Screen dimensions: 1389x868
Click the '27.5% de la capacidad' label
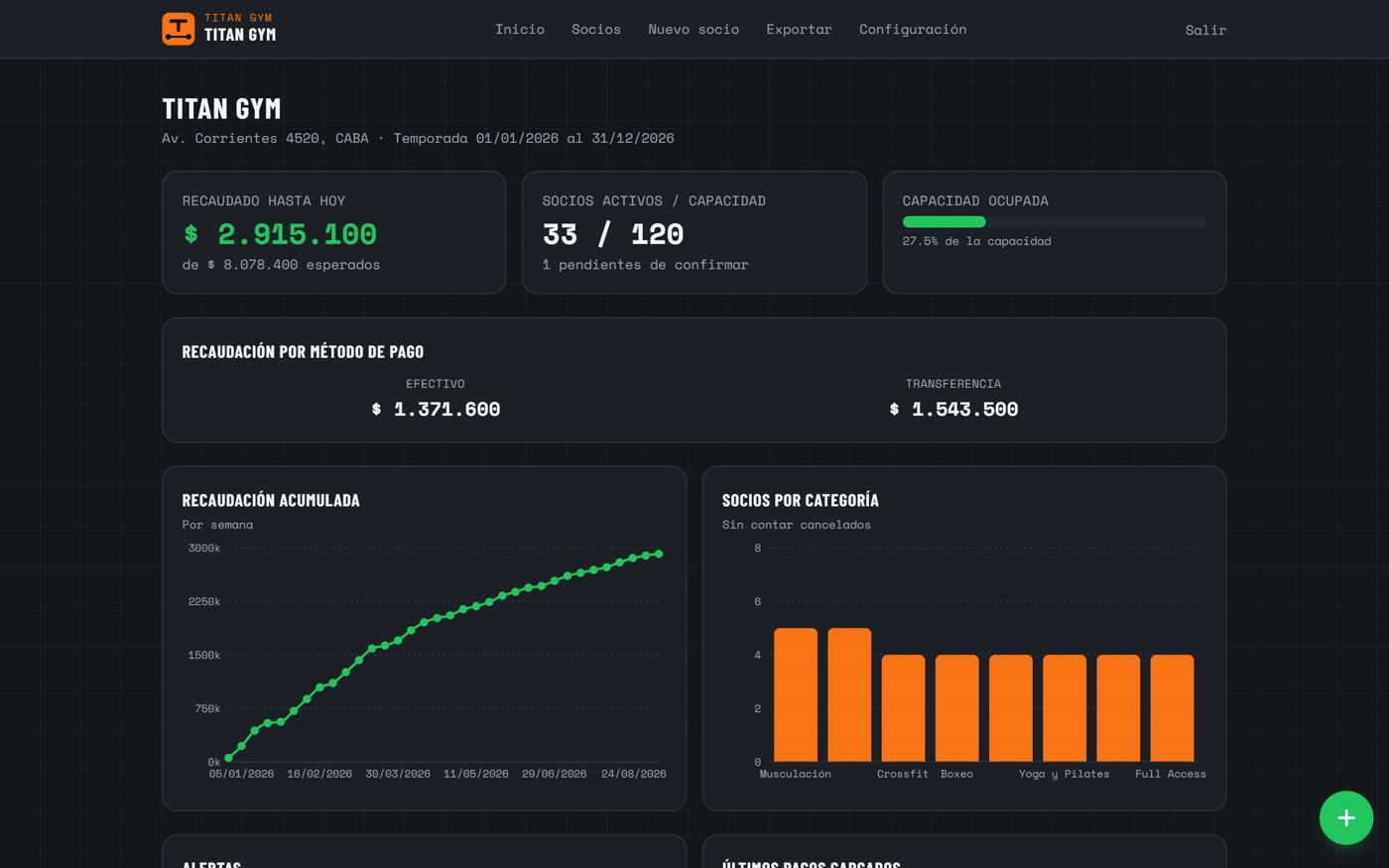point(977,241)
